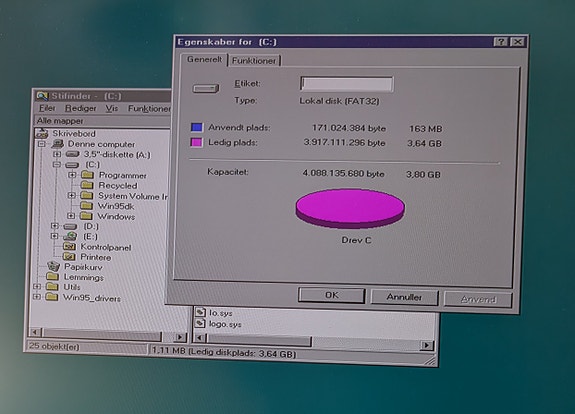Click the help question mark button
The height and width of the screenshot is (414, 575).
tap(500, 42)
